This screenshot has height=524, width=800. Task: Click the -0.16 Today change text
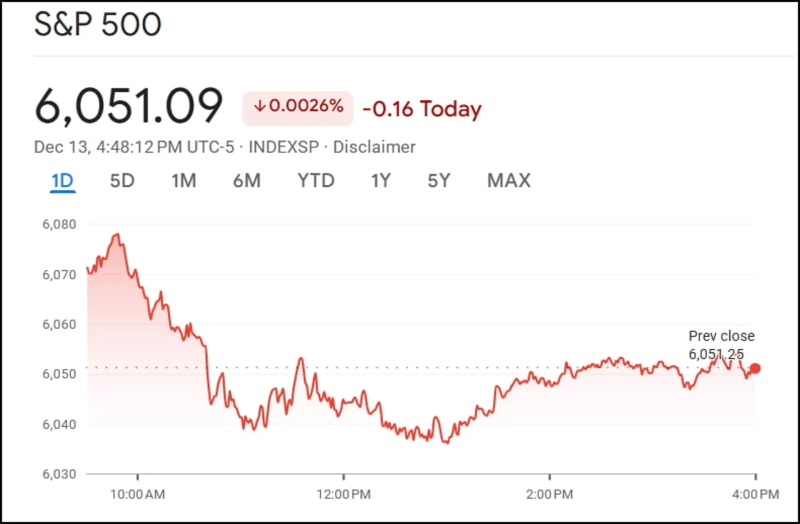[421, 109]
